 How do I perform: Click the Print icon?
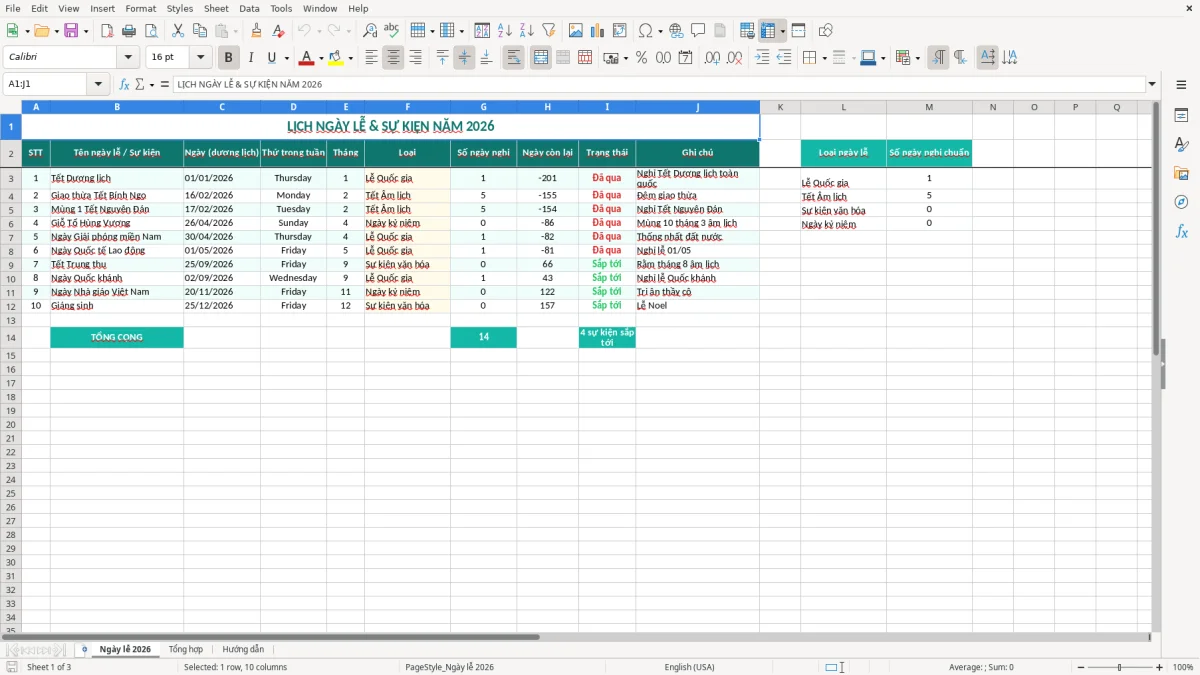coord(129,31)
